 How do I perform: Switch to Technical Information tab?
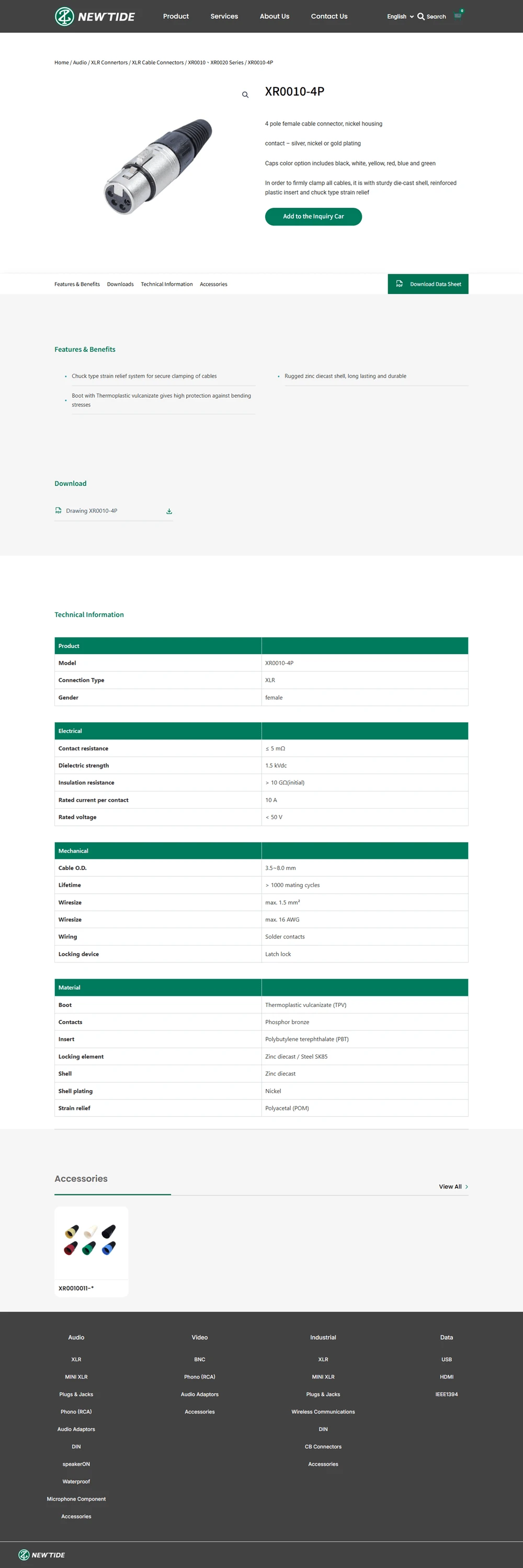tap(167, 284)
